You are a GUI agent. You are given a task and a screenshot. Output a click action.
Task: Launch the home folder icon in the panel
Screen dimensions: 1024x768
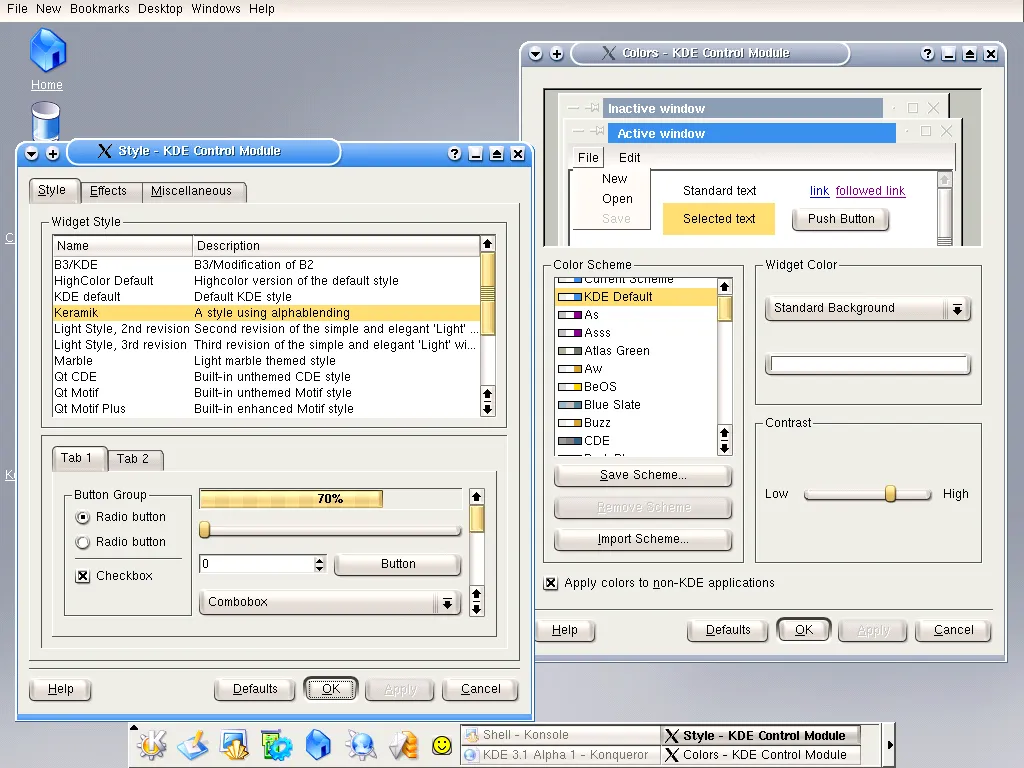pos(318,744)
